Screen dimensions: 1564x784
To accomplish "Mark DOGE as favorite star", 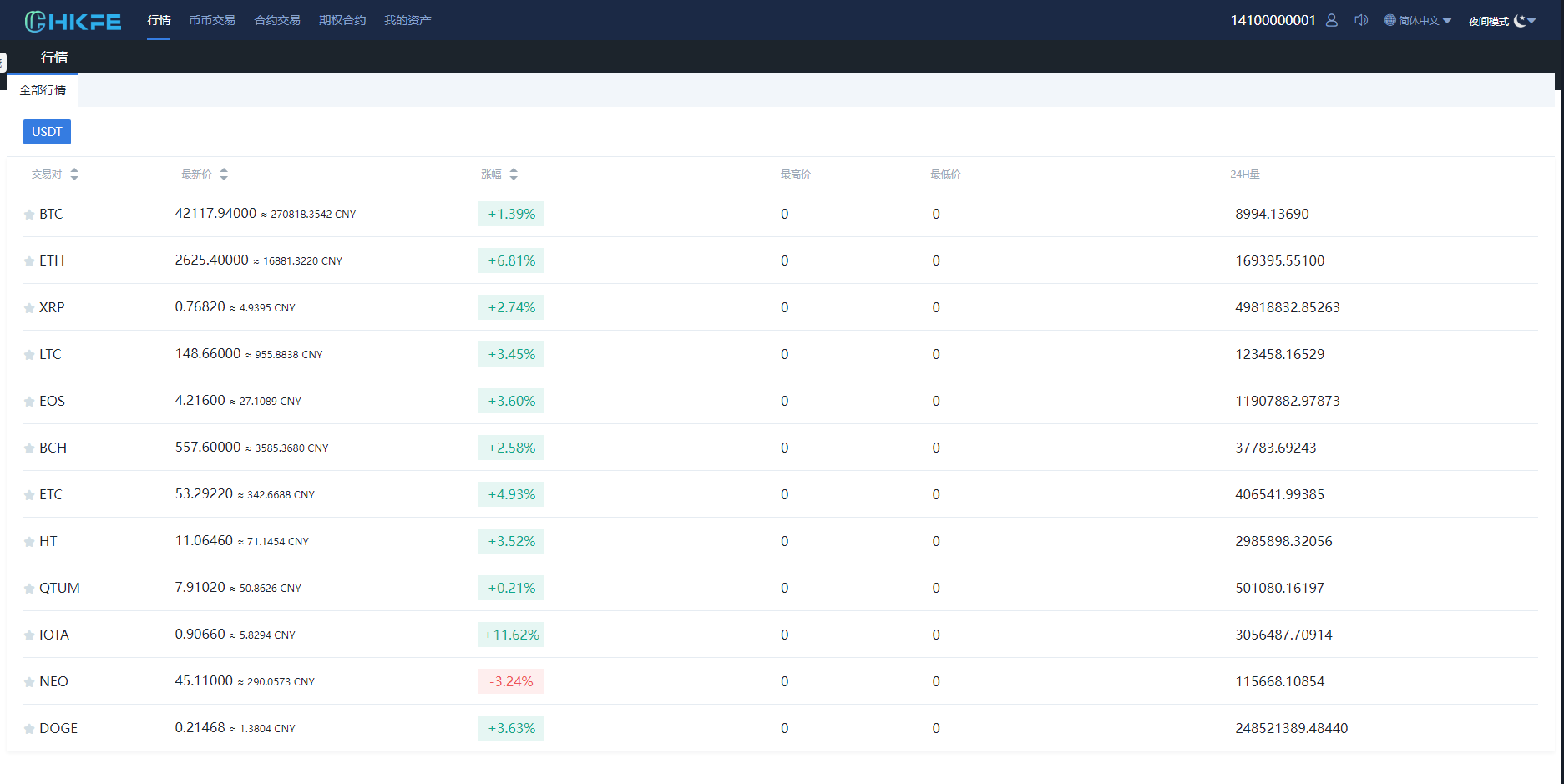I will (x=29, y=729).
